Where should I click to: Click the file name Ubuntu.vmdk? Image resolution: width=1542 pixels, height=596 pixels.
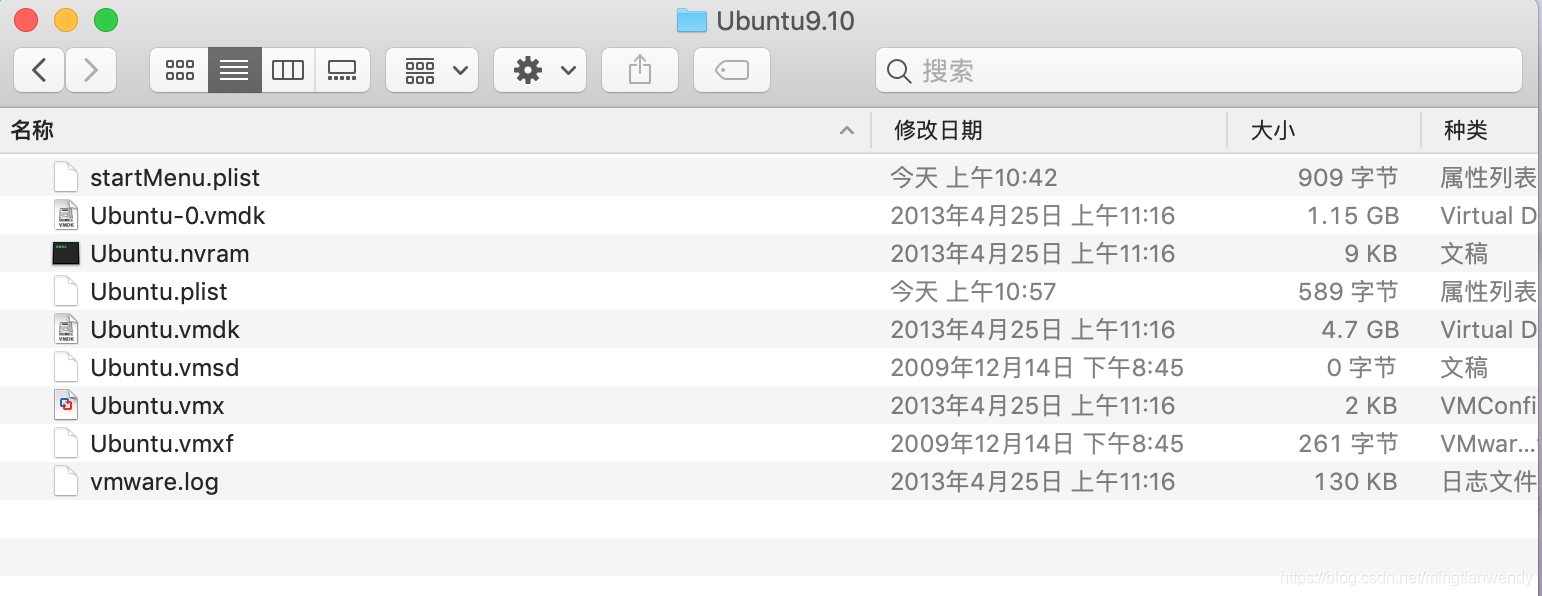click(165, 330)
